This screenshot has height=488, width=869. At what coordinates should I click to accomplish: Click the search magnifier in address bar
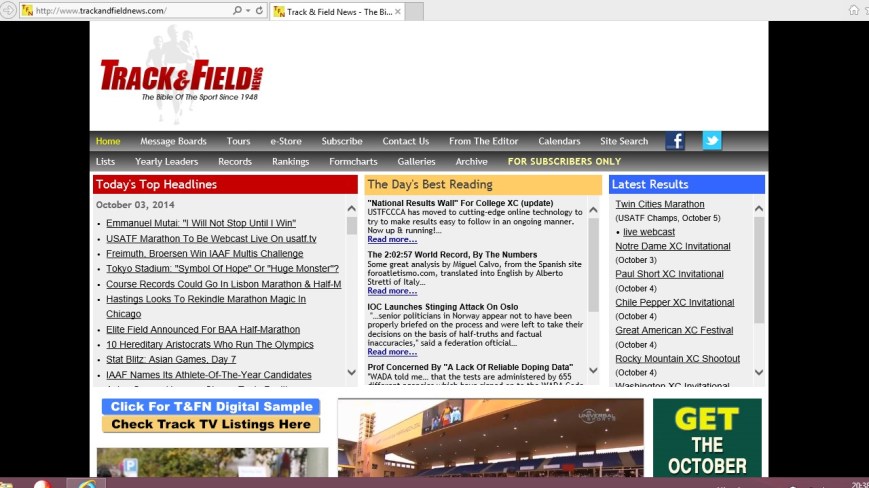pos(238,11)
